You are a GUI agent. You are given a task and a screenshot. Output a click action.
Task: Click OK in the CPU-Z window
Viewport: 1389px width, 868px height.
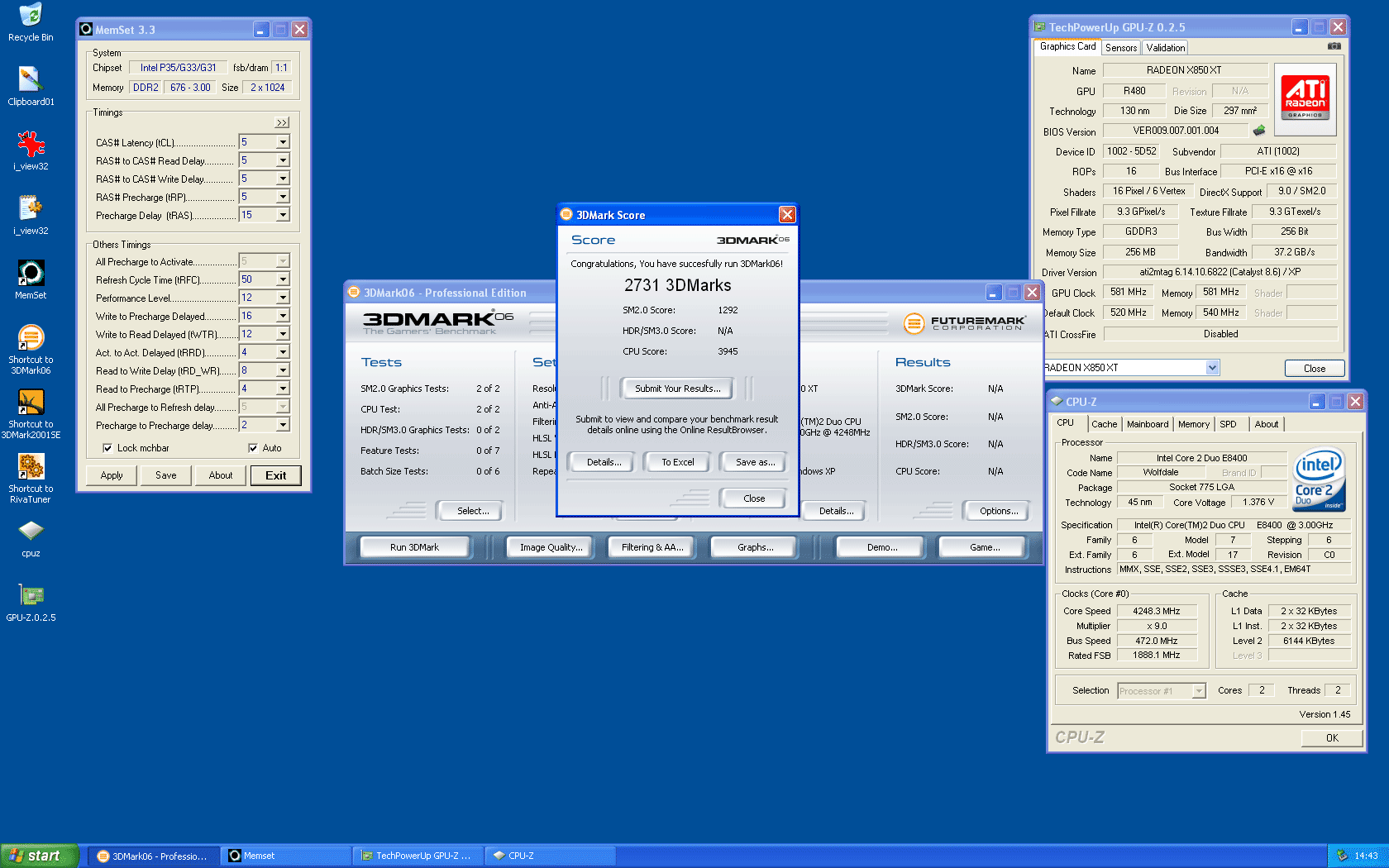(x=1332, y=738)
